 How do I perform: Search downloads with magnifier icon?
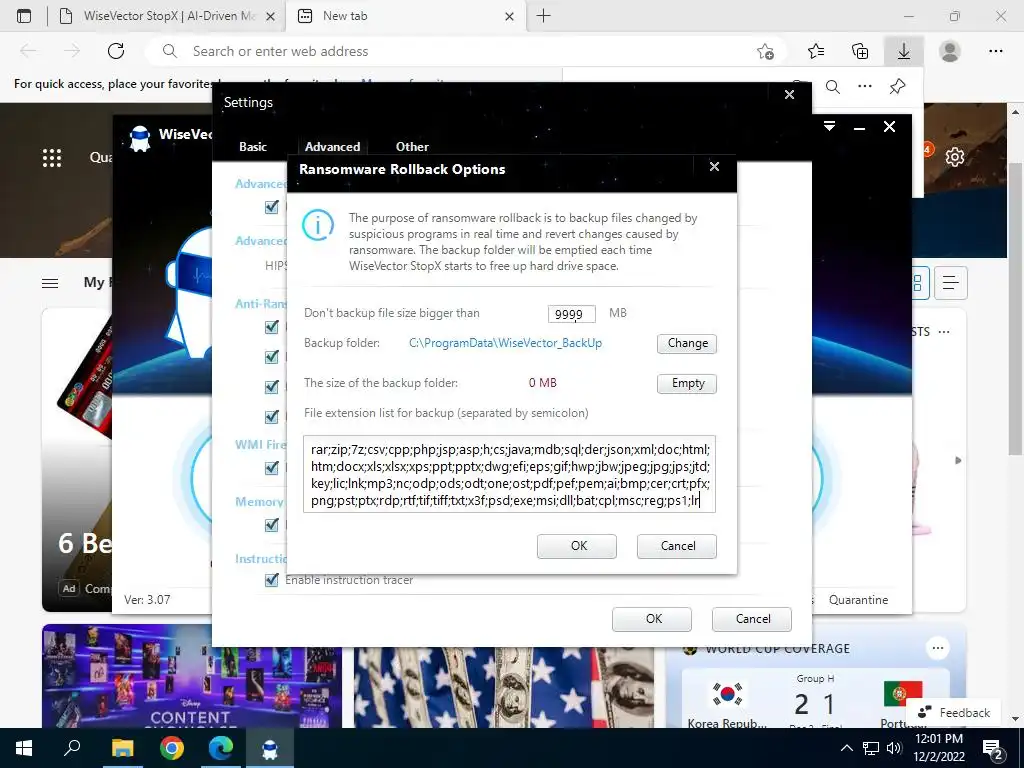pos(833,87)
